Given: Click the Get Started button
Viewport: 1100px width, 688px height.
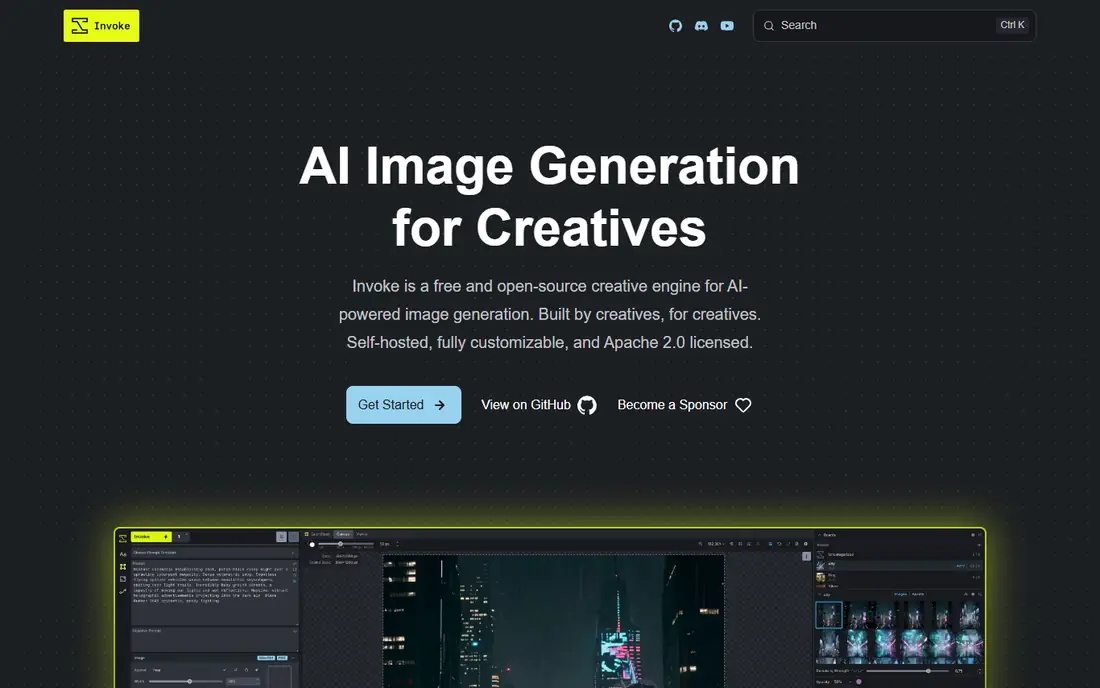Looking at the screenshot, I should pos(403,405).
